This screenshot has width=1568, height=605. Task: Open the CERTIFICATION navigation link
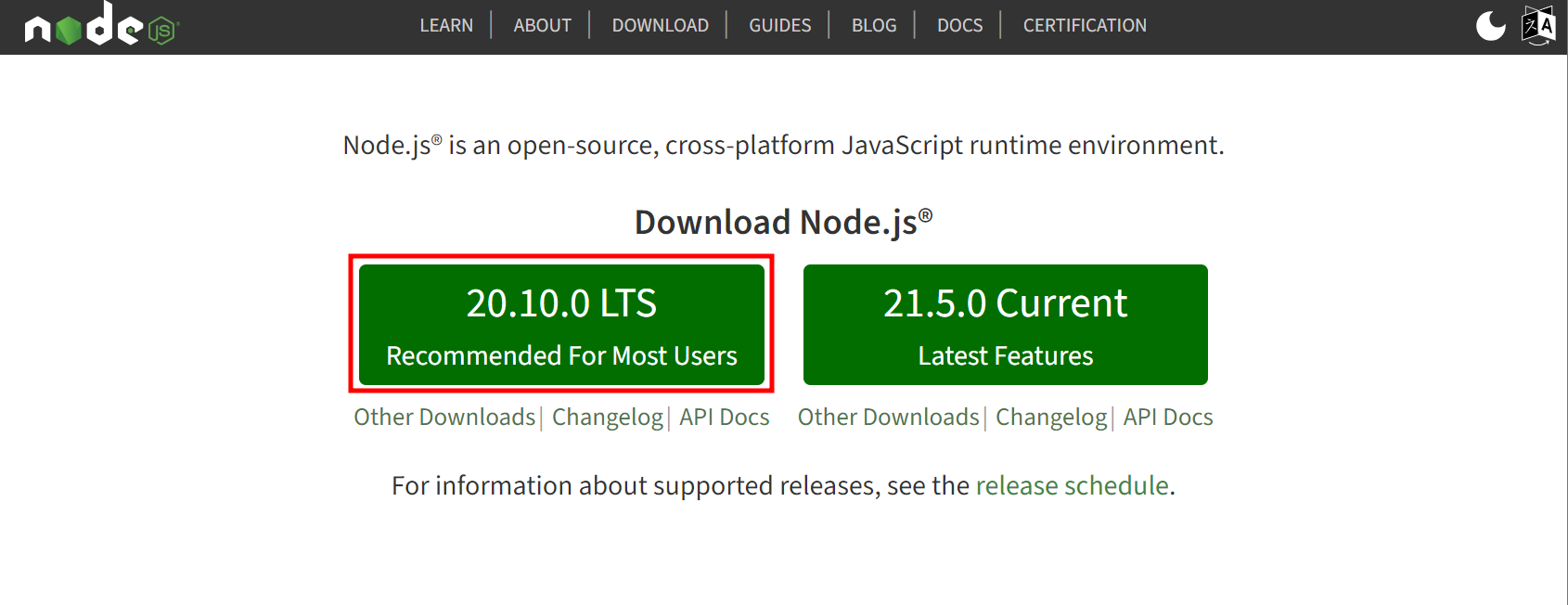pos(1085,26)
